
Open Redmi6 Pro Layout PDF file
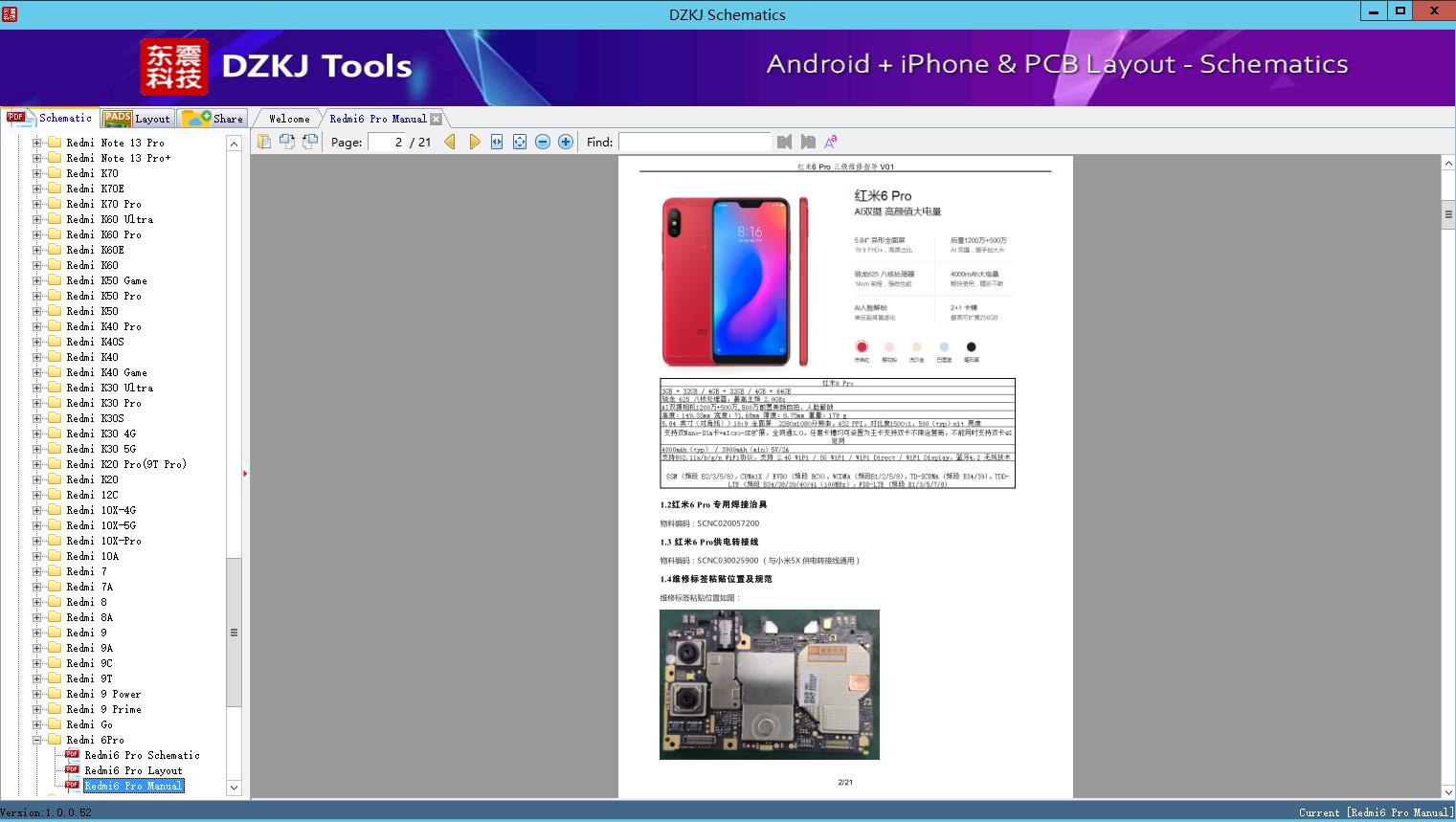click(133, 770)
